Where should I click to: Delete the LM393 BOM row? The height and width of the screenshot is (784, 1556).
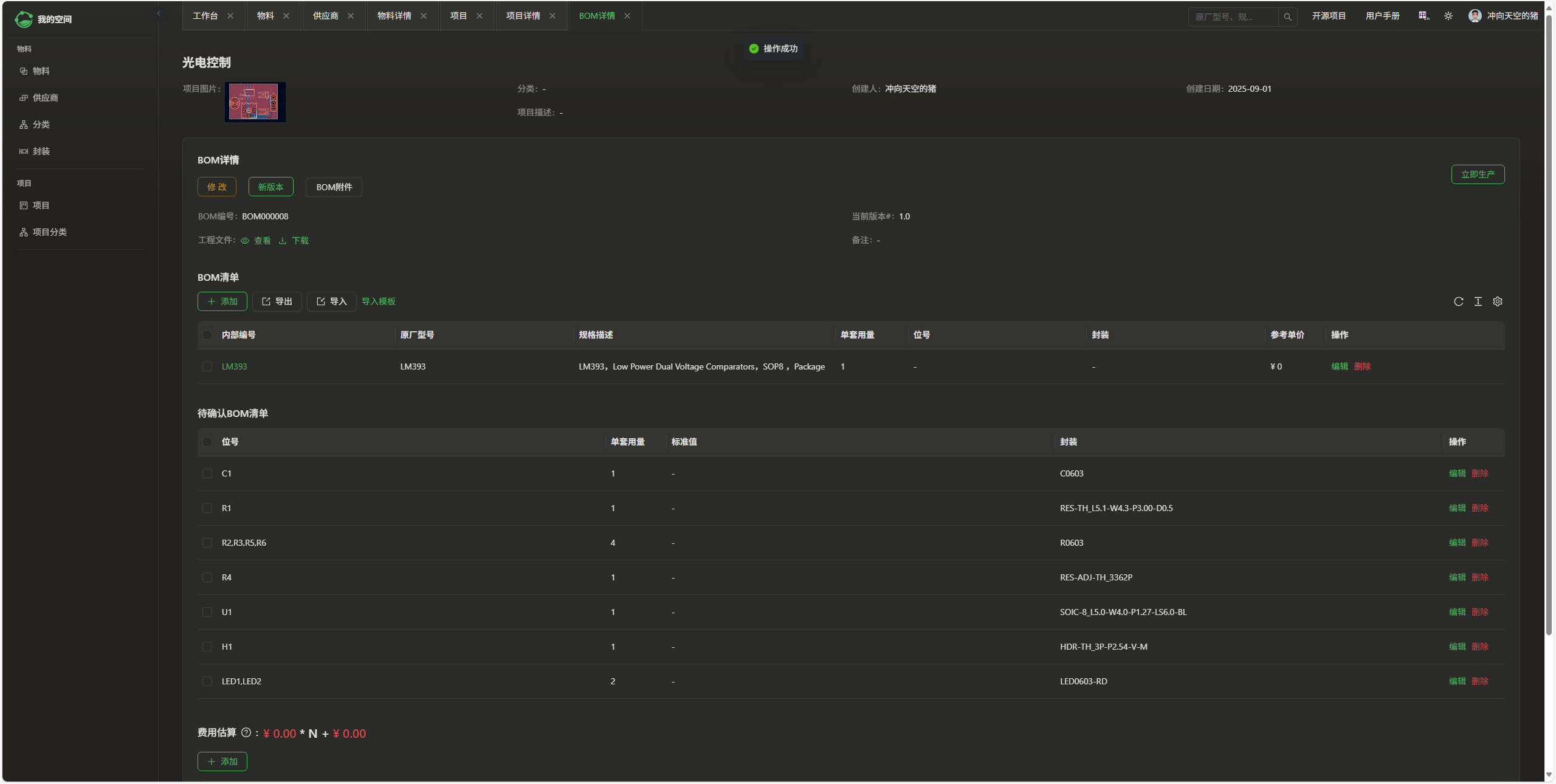coord(1363,366)
